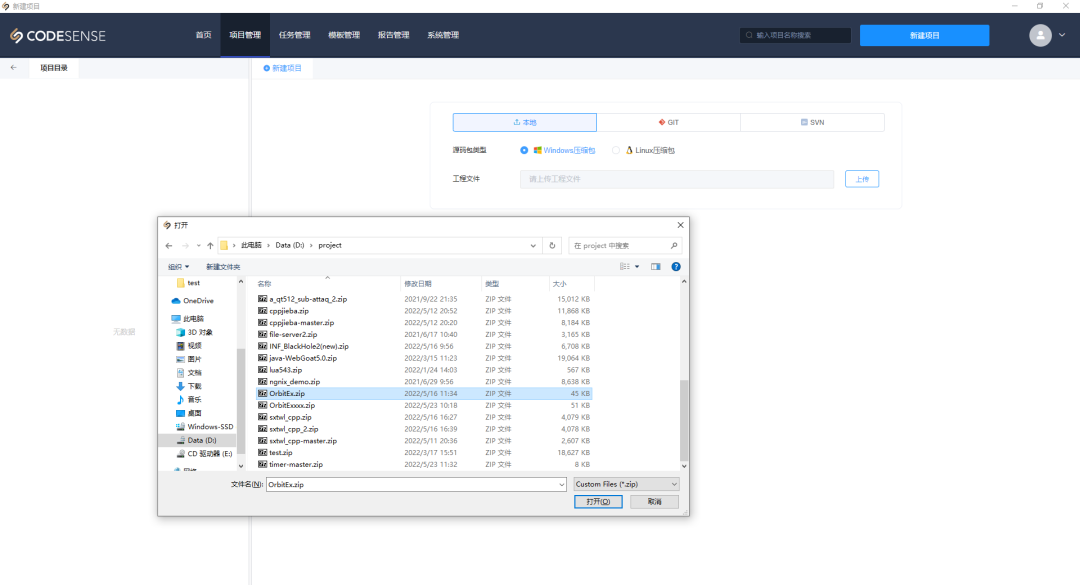Open the 组织 dropdown menu
Screen dimensions: 1080x585
pos(177,266)
